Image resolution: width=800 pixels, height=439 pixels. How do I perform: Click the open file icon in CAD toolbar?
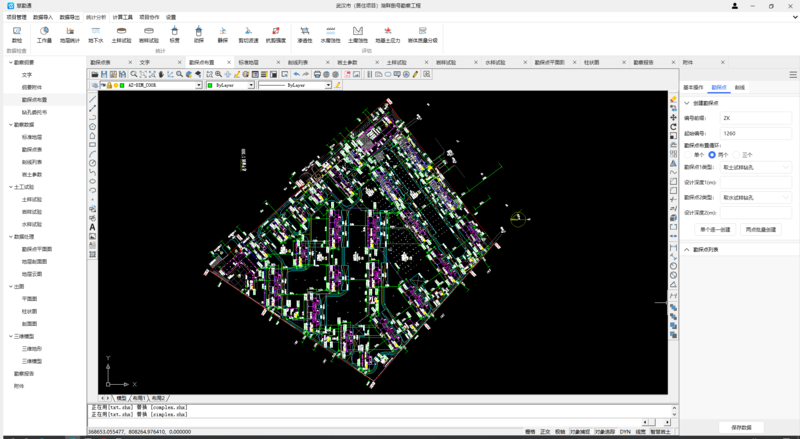95,75
